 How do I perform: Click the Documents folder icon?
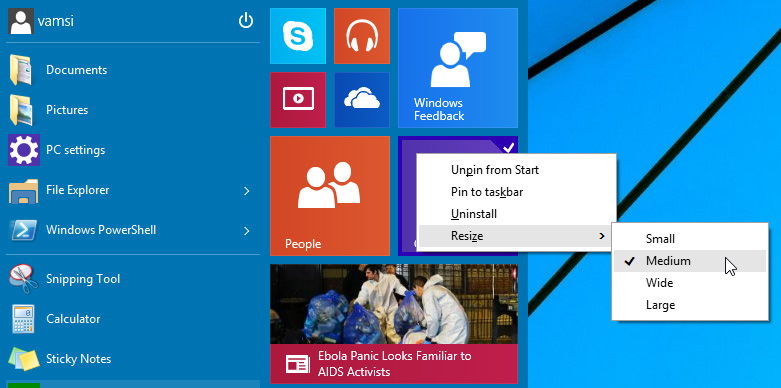click(x=21, y=70)
